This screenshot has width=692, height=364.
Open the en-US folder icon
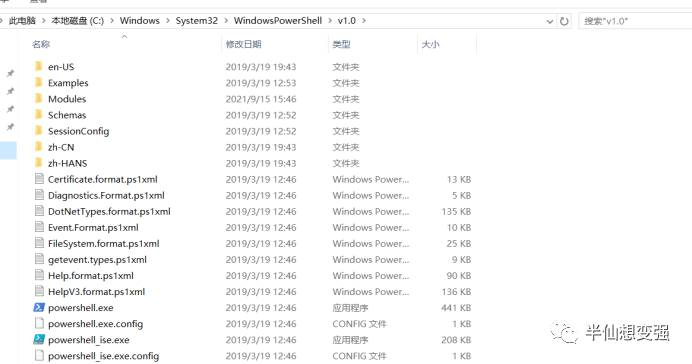point(39,67)
